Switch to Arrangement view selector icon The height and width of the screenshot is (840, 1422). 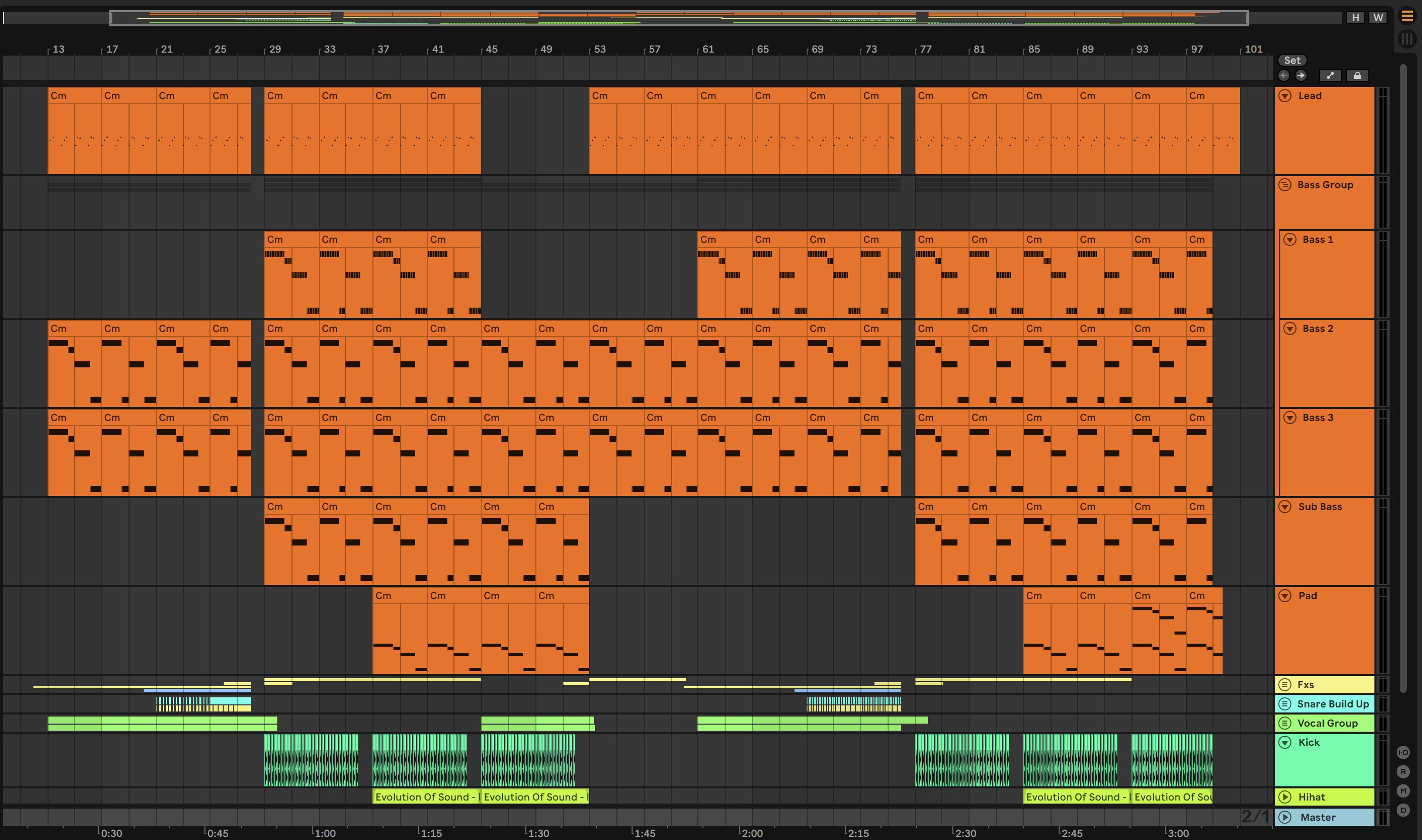click(x=1407, y=16)
